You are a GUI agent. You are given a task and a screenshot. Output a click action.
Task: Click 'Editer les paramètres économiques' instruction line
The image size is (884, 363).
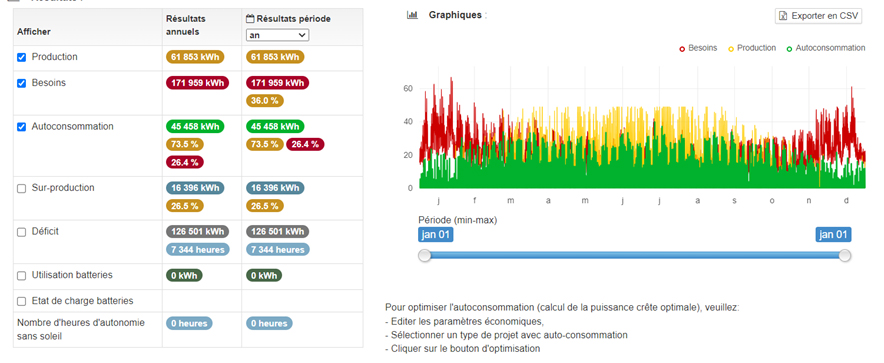pyautogui.click(x=464, y=322)
